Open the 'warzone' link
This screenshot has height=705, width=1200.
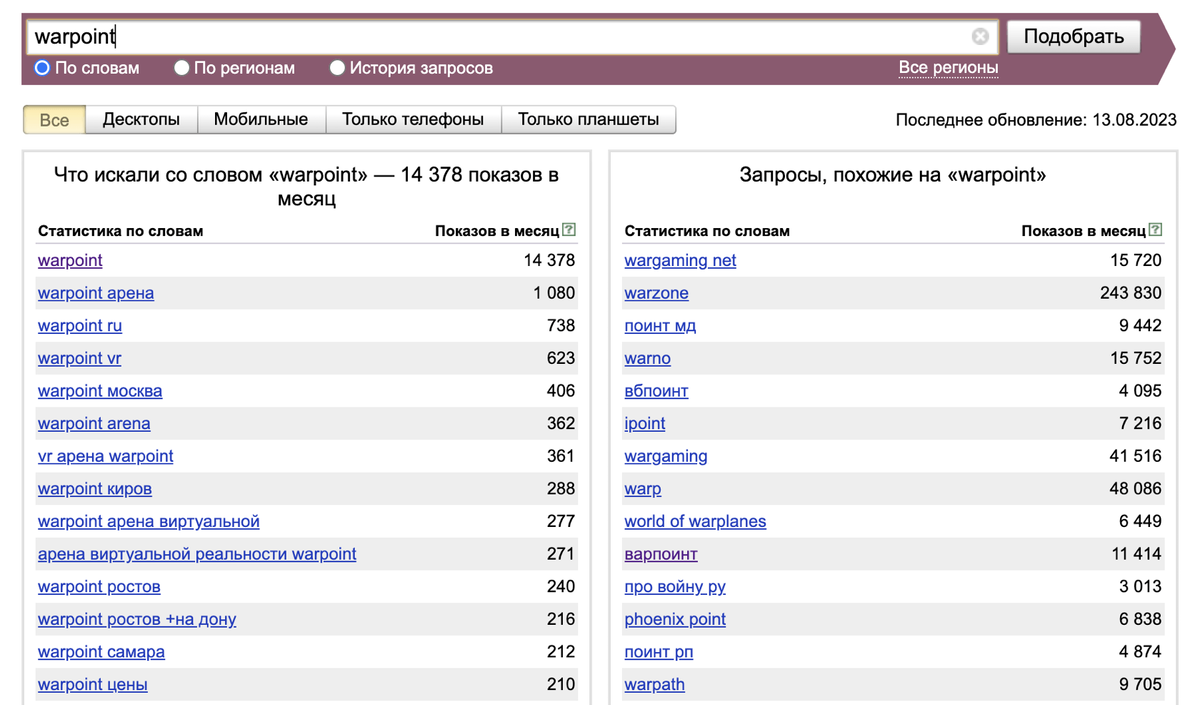[x=656, y=293]
